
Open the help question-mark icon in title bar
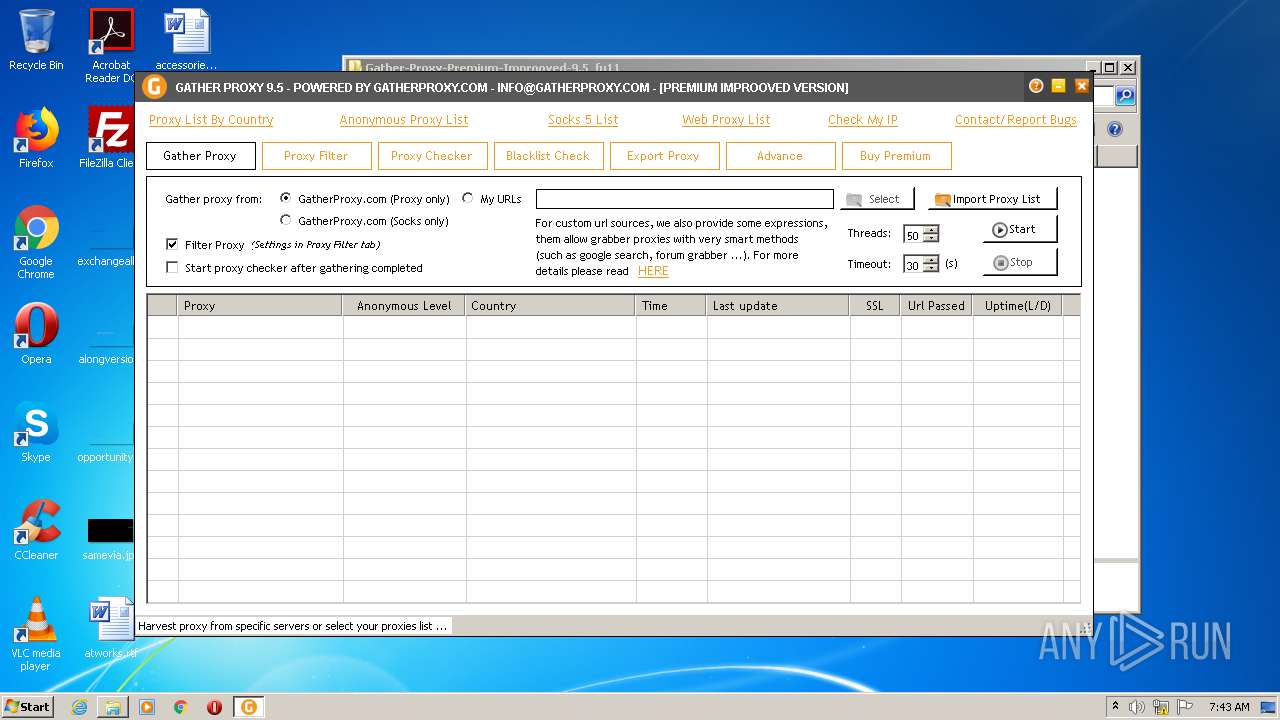coord(1036,86)
